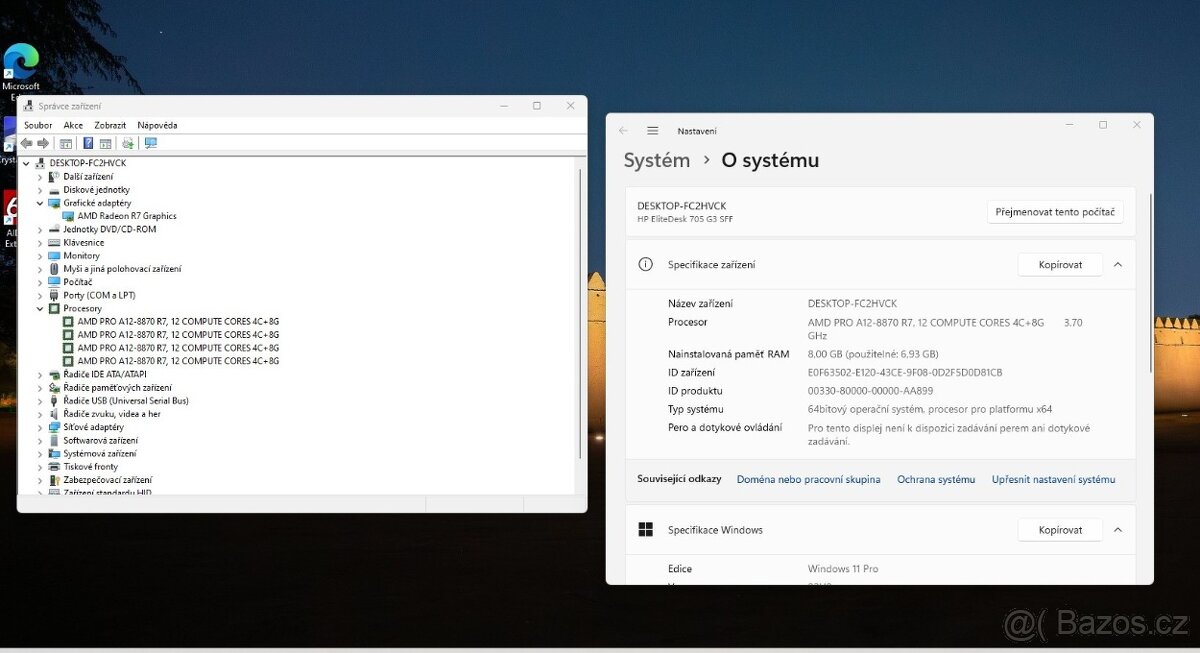Click the Systém breadcrumb in Settings
The width and height of the screenshot is (1200, 653).
coord(657,160)
